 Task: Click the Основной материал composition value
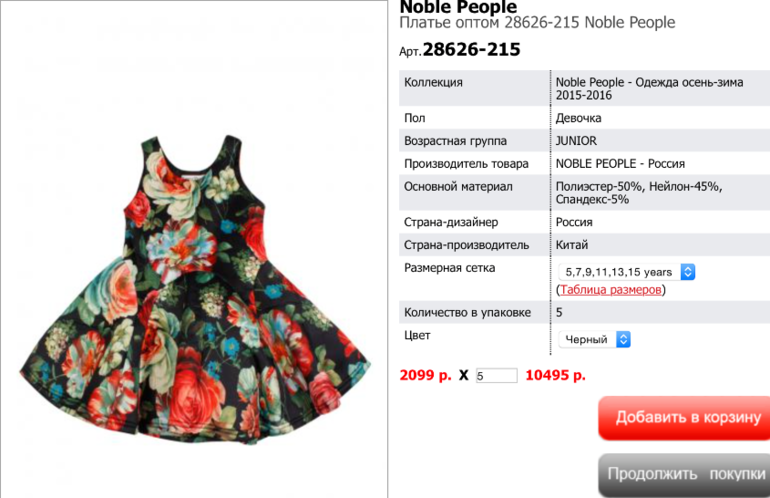click(638, 193)
